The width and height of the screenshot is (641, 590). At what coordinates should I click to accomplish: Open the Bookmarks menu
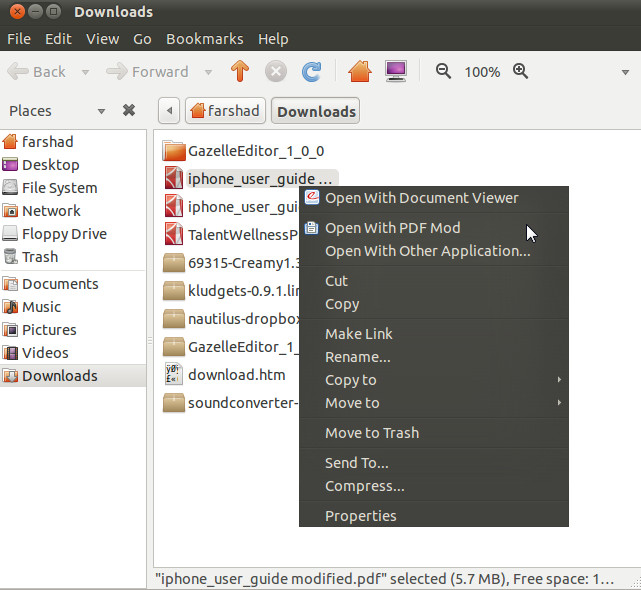[x=205, y=39]
